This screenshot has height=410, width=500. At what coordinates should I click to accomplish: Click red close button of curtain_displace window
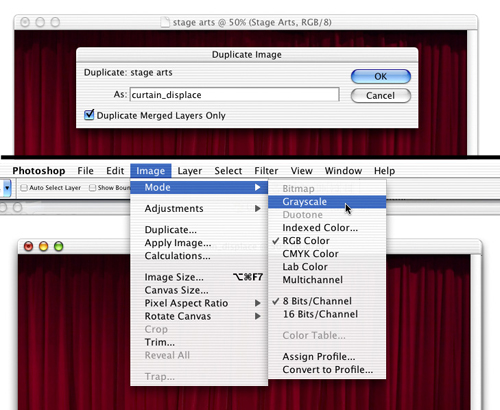(x=29, y=246)
